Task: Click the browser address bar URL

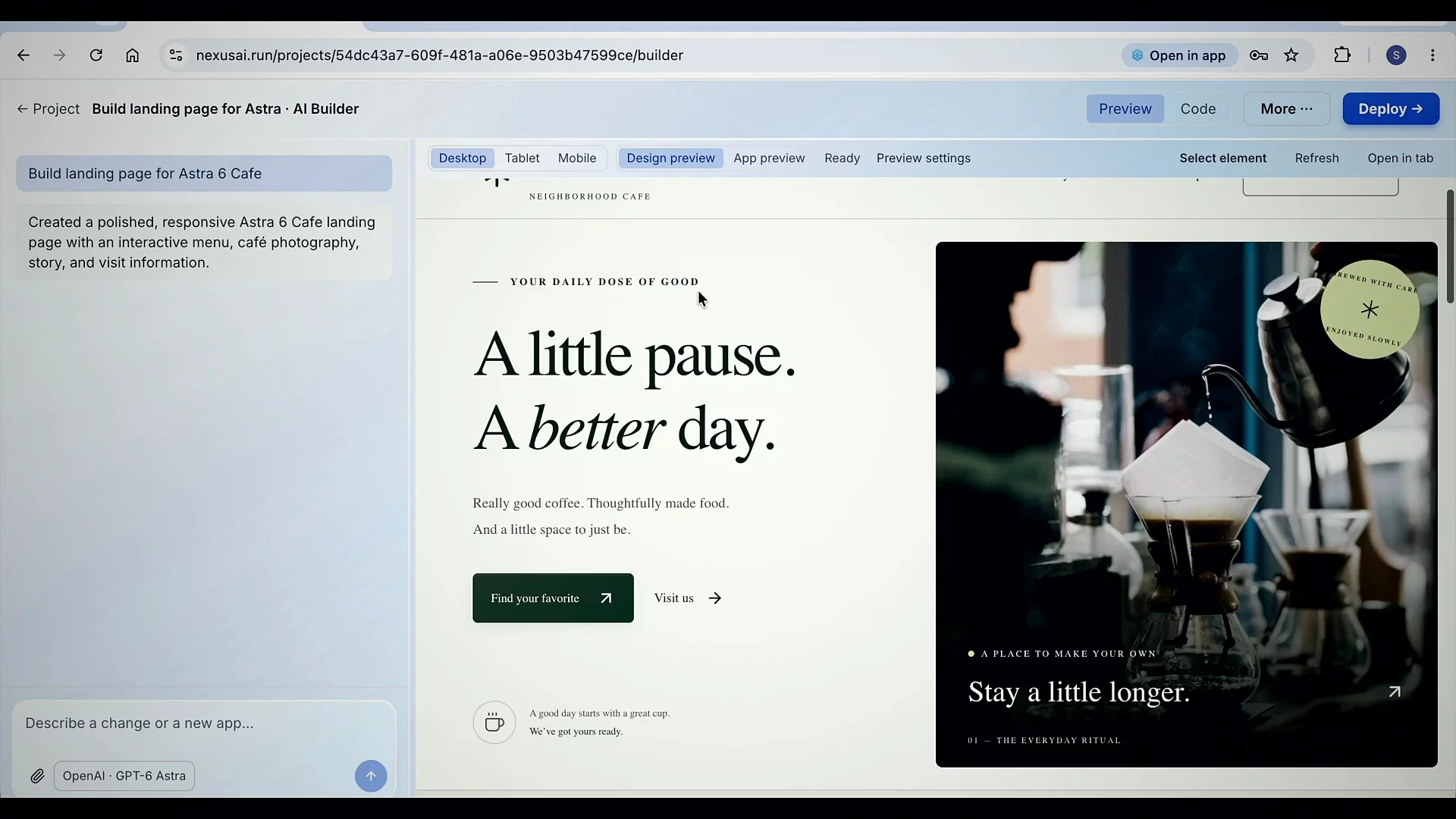Action: (440, 55)
